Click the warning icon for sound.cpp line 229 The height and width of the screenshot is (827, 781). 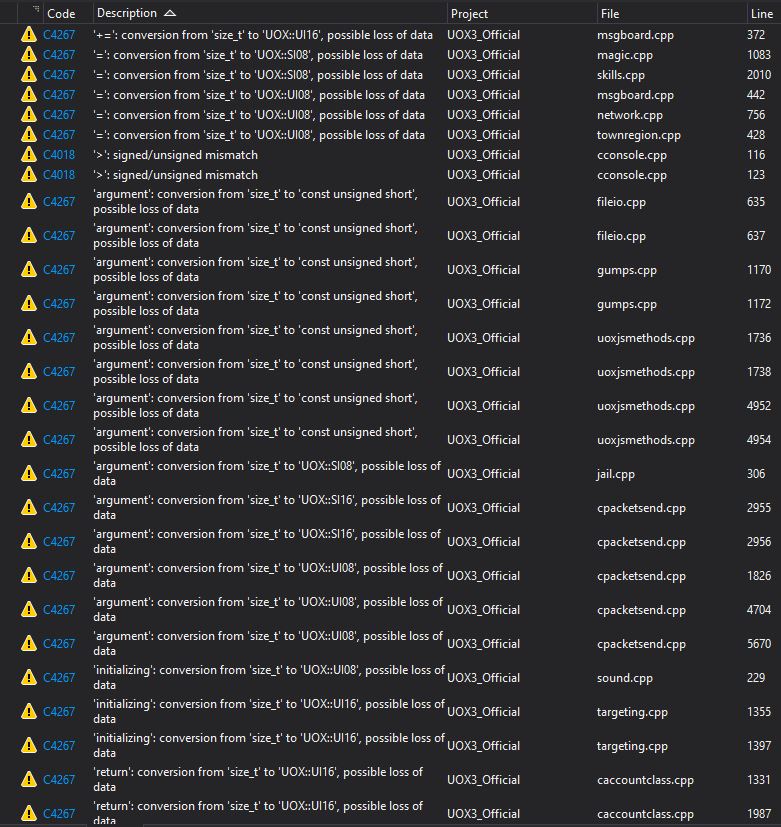click(28, 678)
